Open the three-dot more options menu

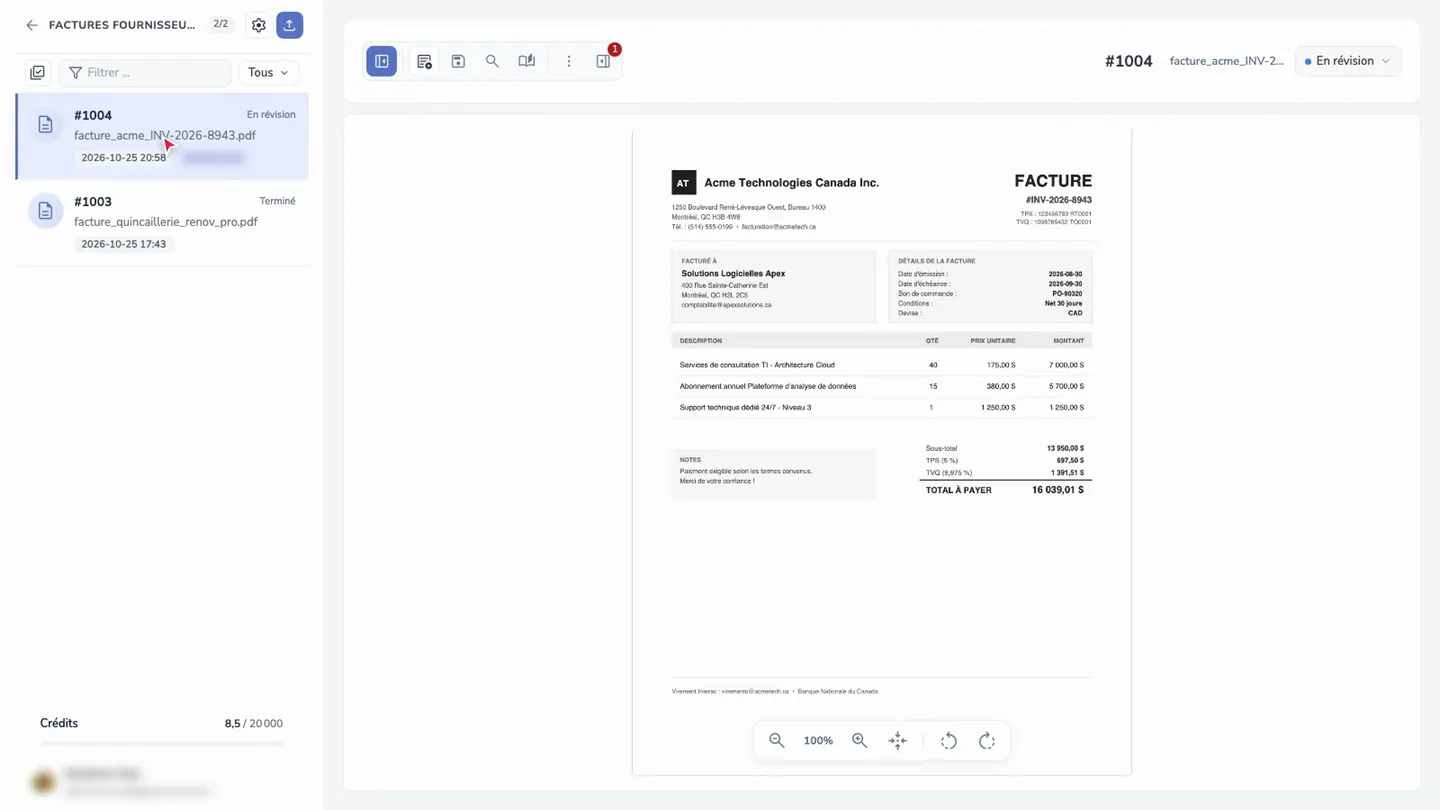click(569, 61)
